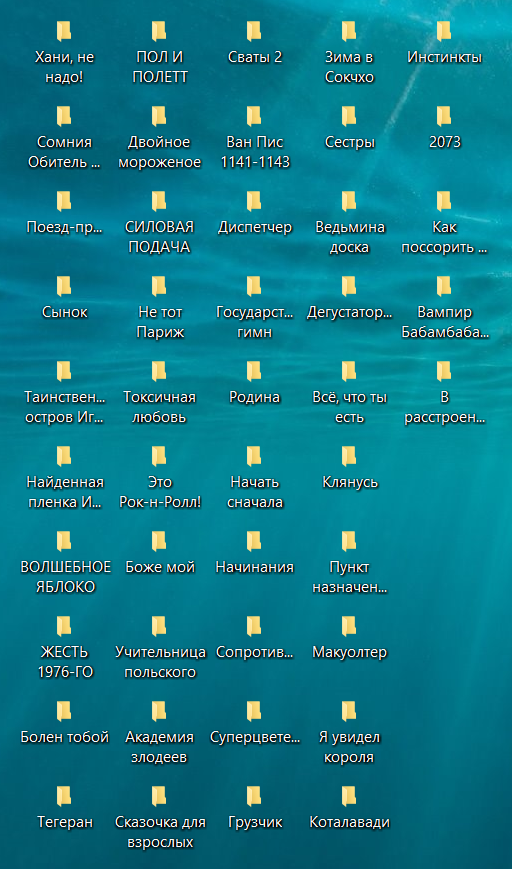Click the '2073' folder icon

point(444,116)
